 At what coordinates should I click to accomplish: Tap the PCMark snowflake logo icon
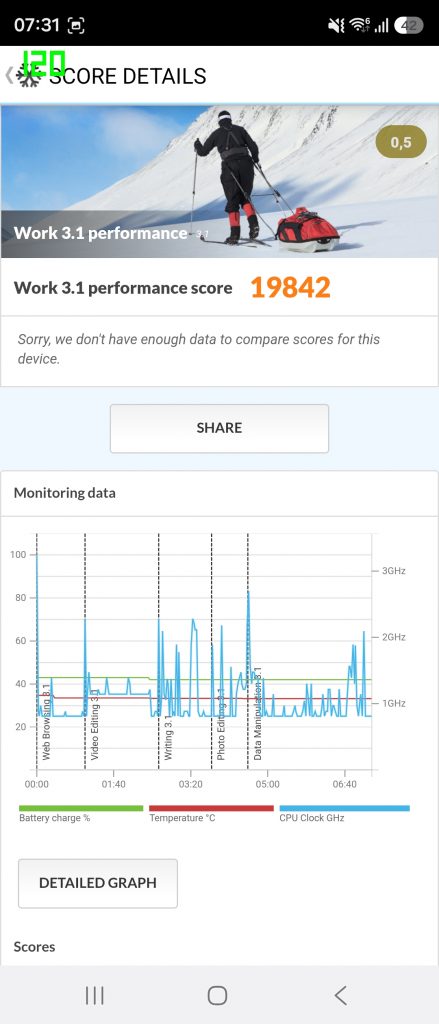point(28,76)
